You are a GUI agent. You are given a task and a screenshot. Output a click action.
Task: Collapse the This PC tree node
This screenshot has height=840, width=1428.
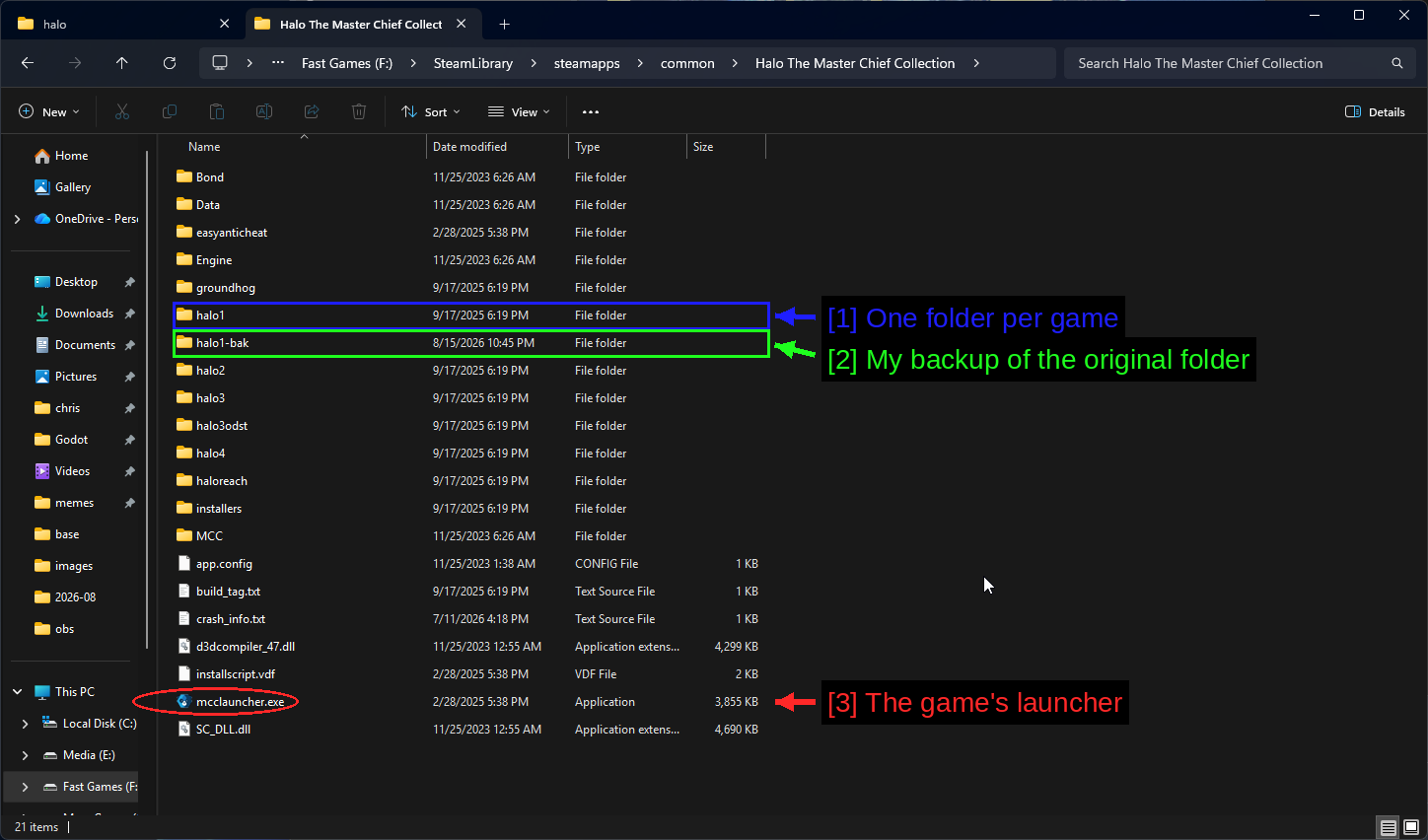pyautogui.click(x=17, y=692)
